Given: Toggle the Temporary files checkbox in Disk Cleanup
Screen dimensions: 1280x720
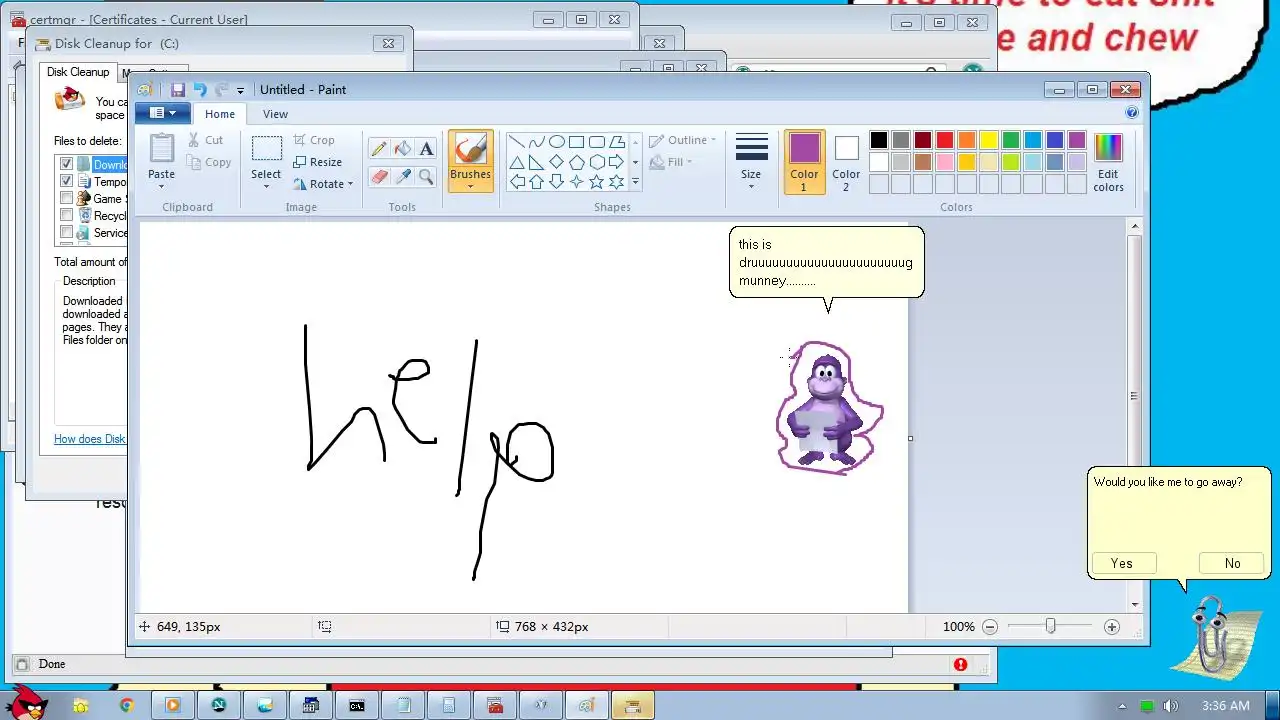Looking at the screenshot, I should pos(67,181).
